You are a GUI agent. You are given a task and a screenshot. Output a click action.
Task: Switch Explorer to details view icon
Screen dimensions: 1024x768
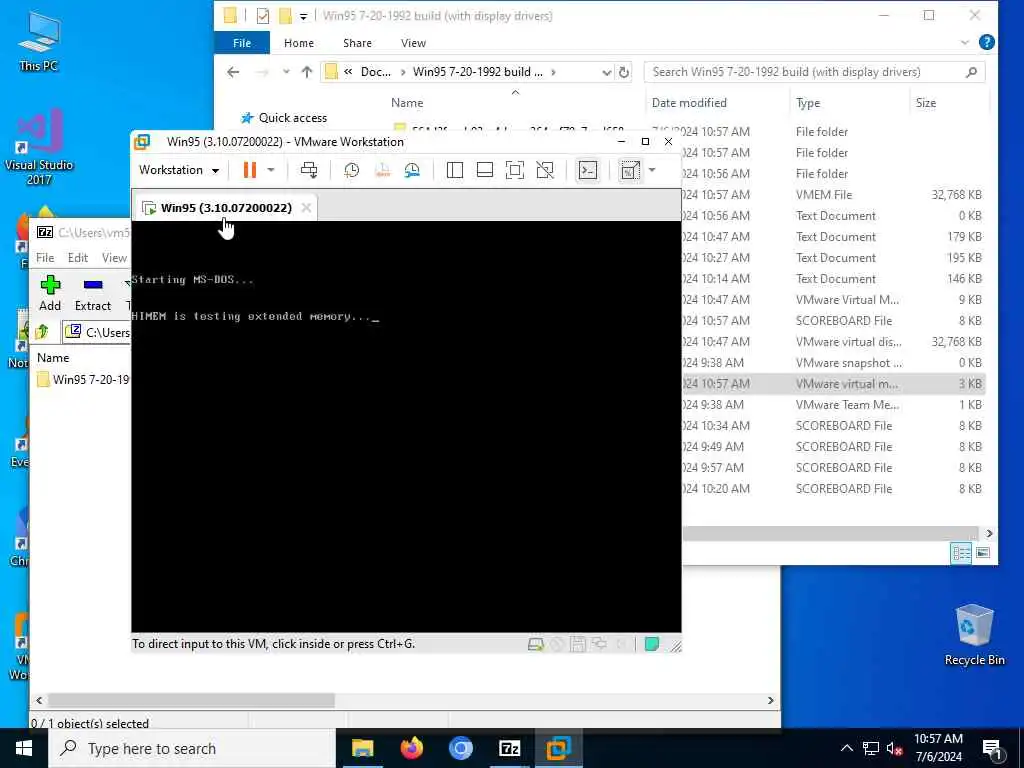point(961,553)
